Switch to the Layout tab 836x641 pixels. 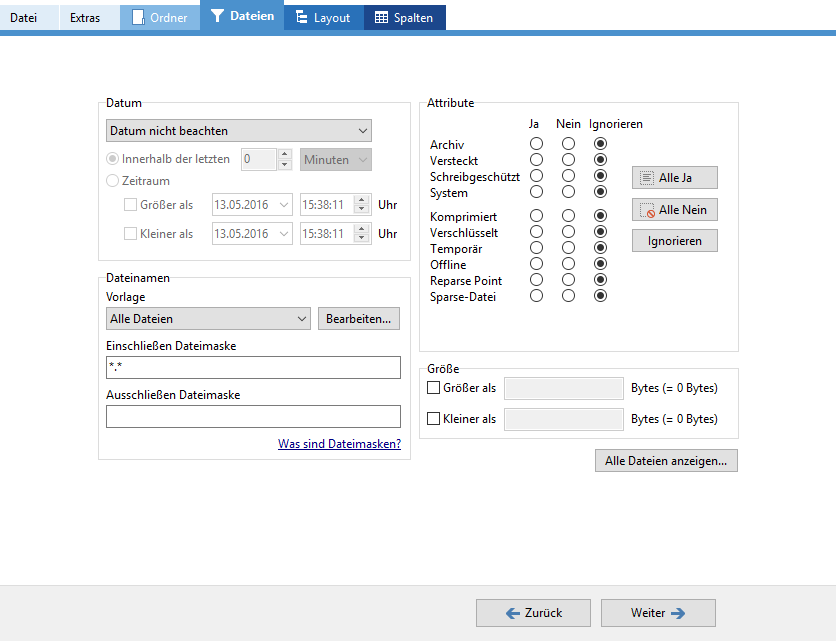click(323, 17)
